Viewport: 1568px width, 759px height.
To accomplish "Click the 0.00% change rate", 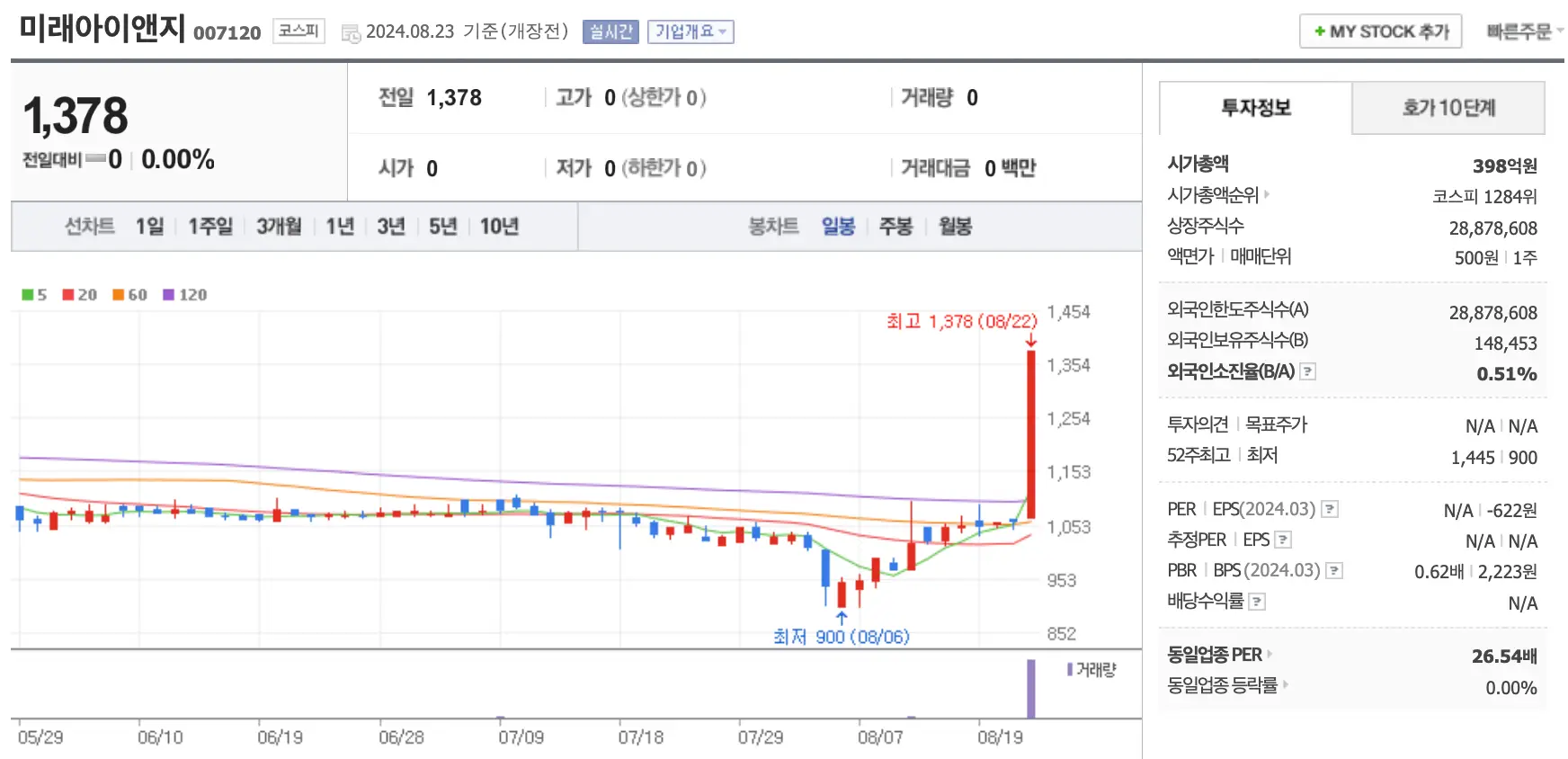I will point(178,159).
